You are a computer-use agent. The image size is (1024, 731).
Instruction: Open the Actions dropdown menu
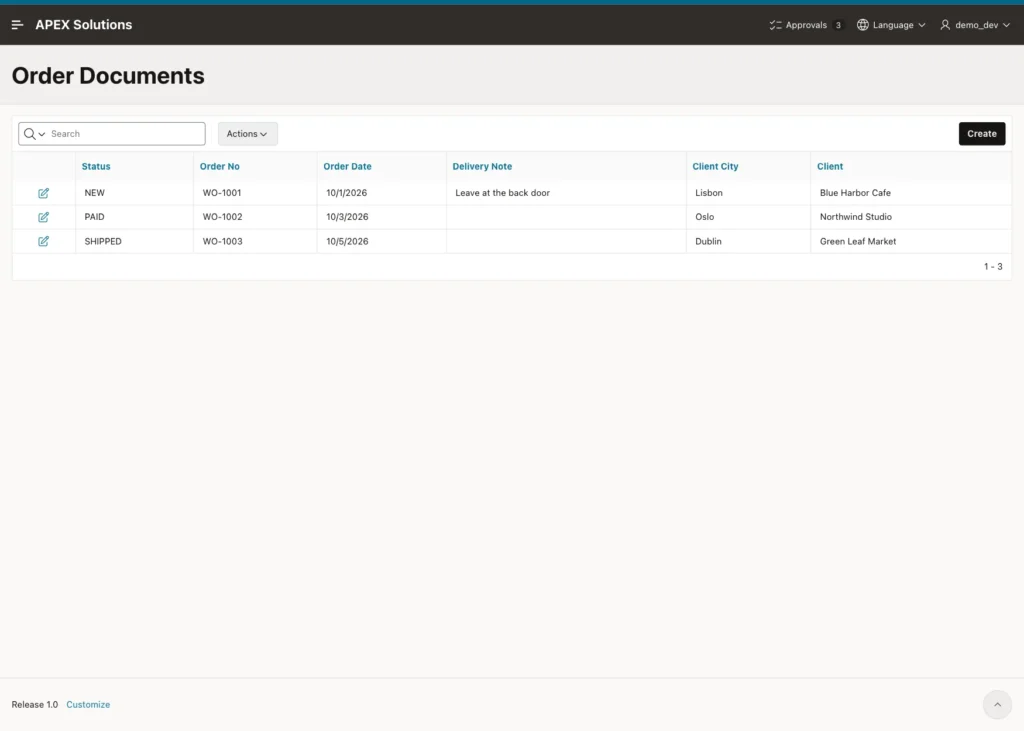click(248, 134)
